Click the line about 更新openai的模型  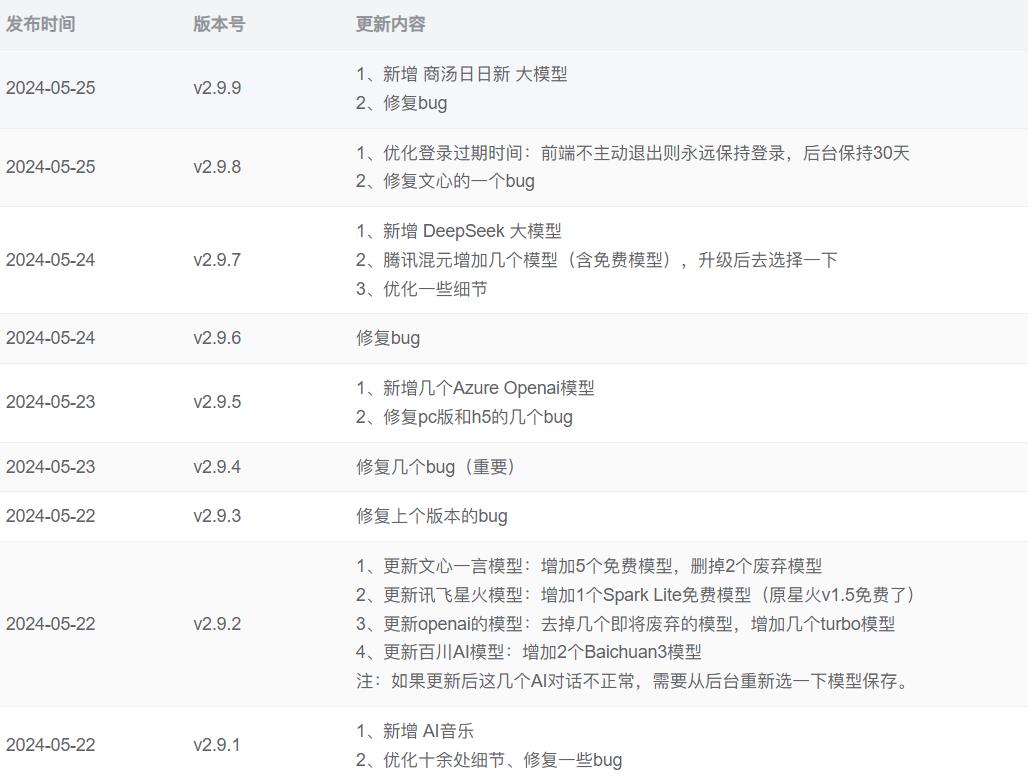point(625,624)
